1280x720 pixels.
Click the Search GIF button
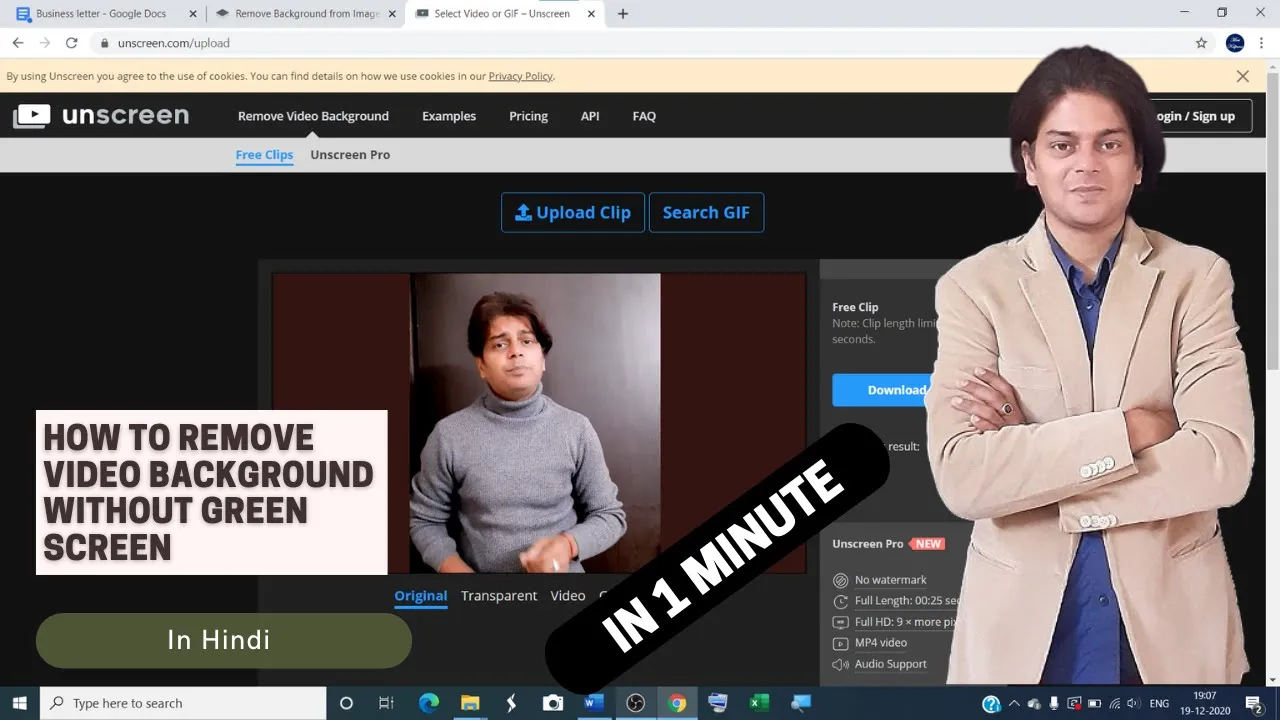(x=706, y=212)
